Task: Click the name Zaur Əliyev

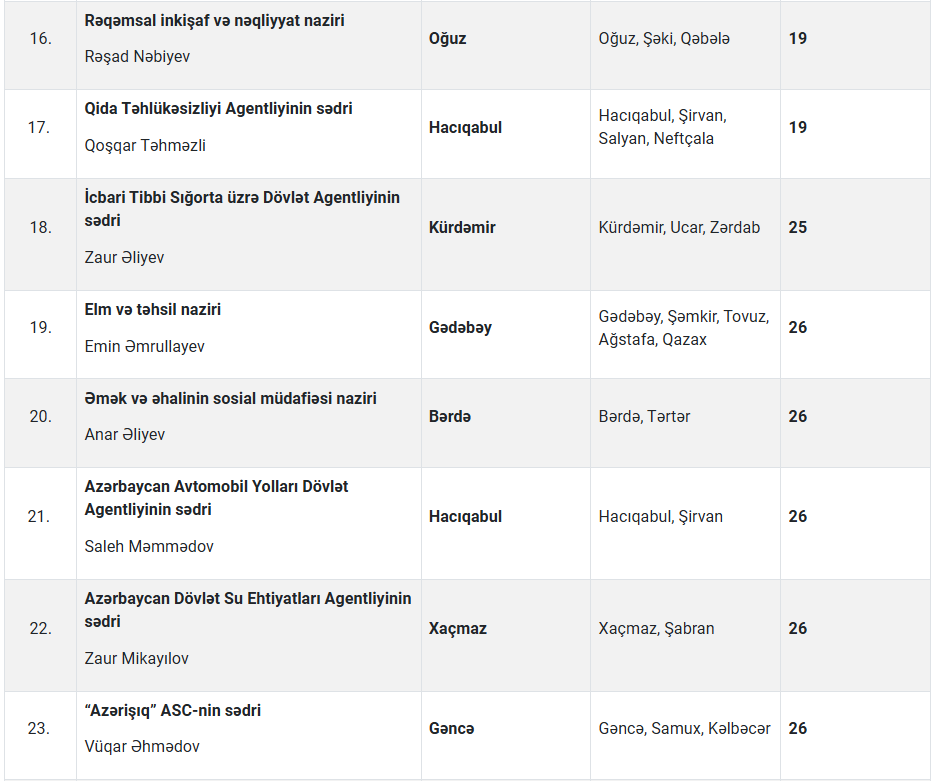Action: (x=124, y=257)
